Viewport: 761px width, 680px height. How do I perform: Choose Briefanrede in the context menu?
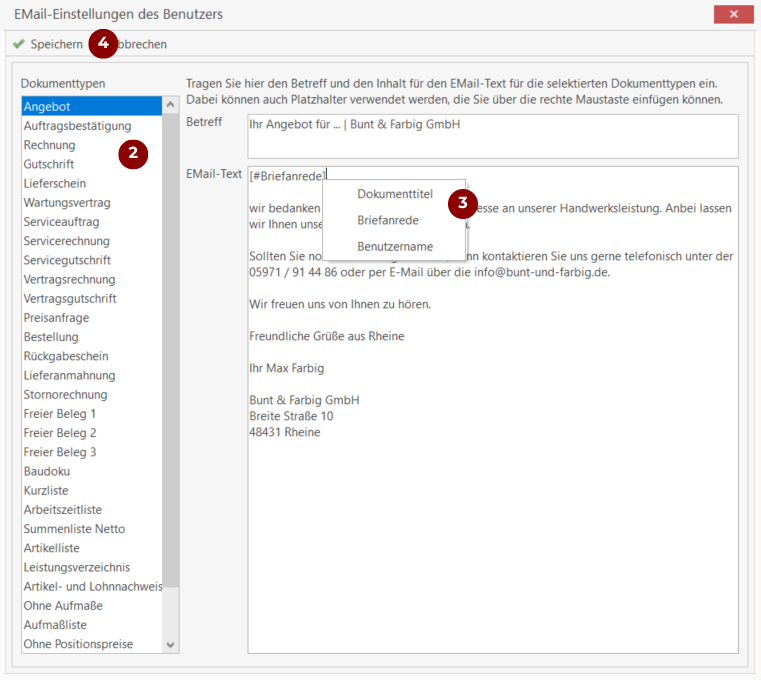tap(387, 220)
